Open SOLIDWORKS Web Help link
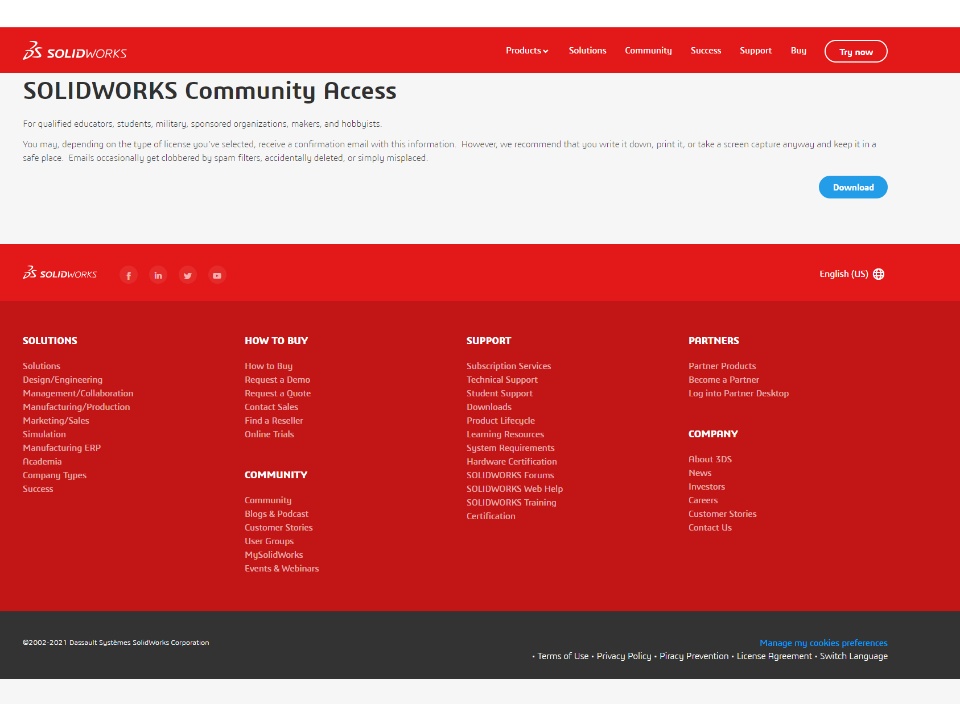This screenshot has height=704, width=960. (x=514, y=489)
